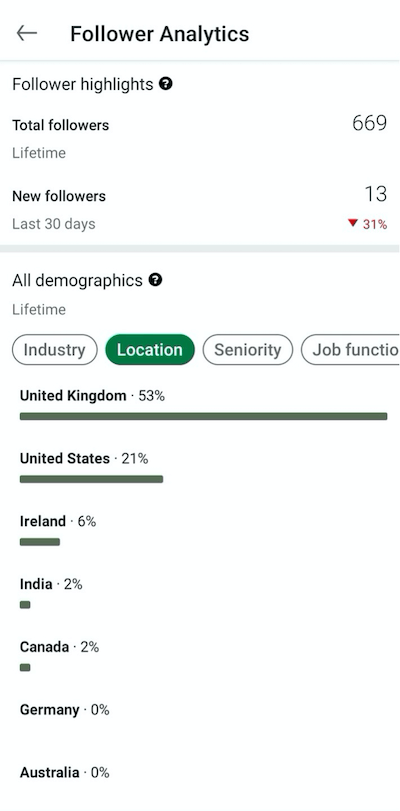
Task: Switch to the Seniority filter chip
Action: click(247, 350)
